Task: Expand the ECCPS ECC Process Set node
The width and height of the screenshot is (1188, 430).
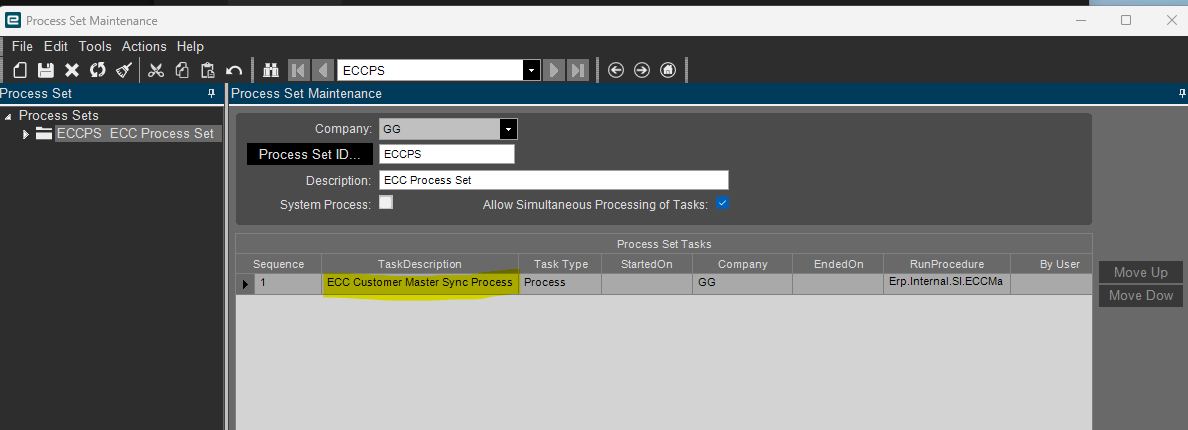Action: pos(25,134)
